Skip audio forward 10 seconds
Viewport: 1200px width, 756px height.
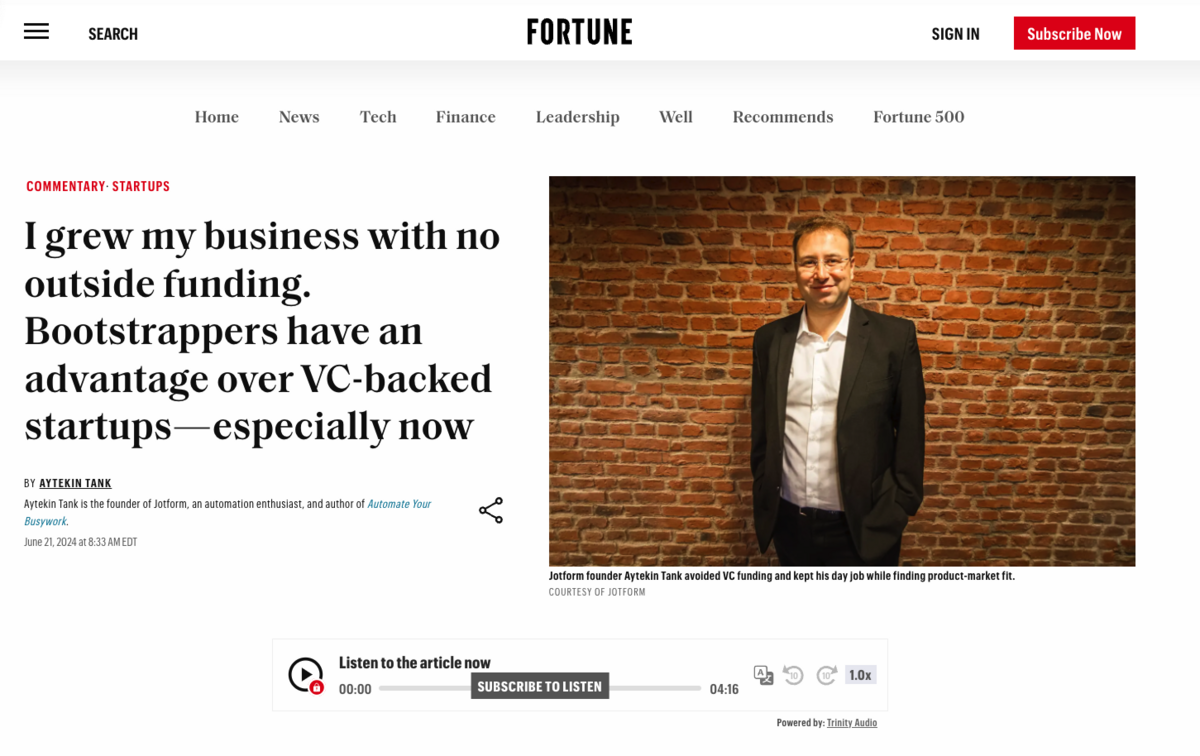coord(826,675)
